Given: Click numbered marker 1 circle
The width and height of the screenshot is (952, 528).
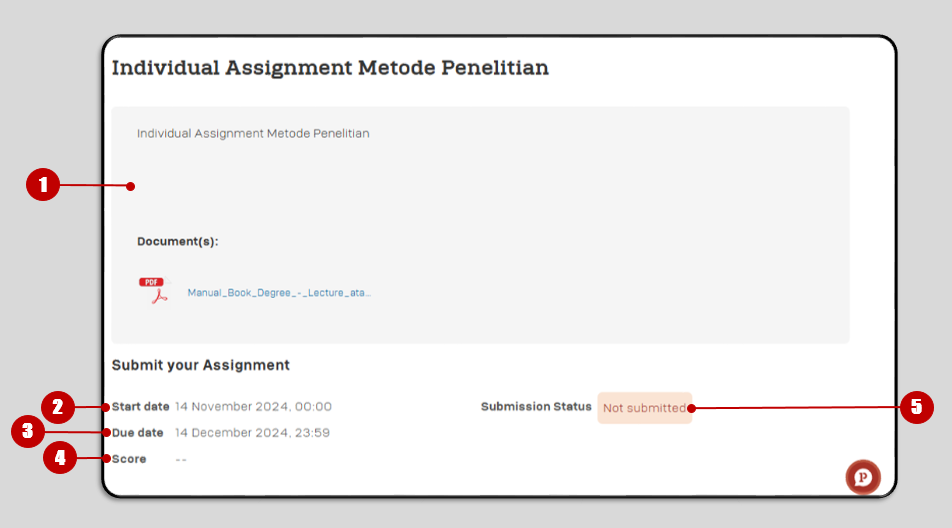Looking at the screenshot, I should 43,184.
